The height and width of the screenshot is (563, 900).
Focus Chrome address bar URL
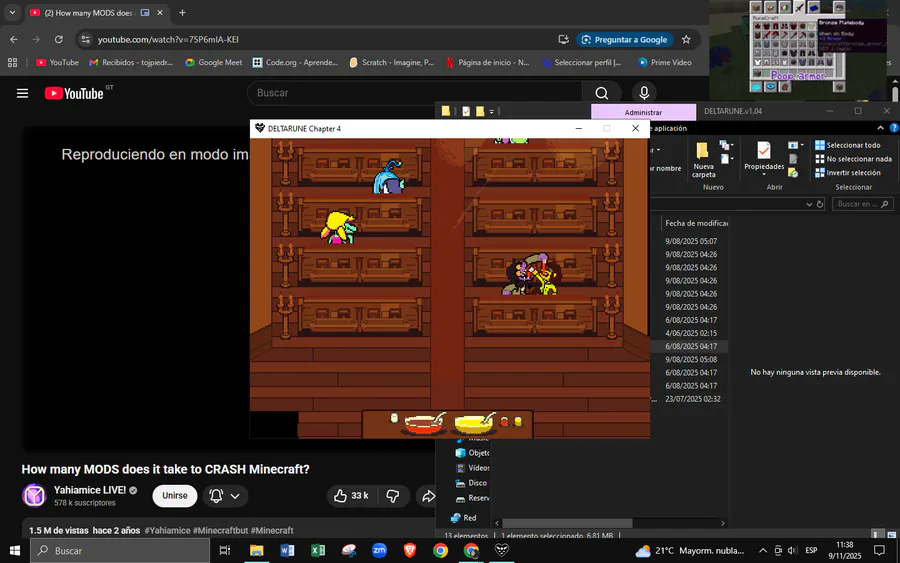coord(168,40)
